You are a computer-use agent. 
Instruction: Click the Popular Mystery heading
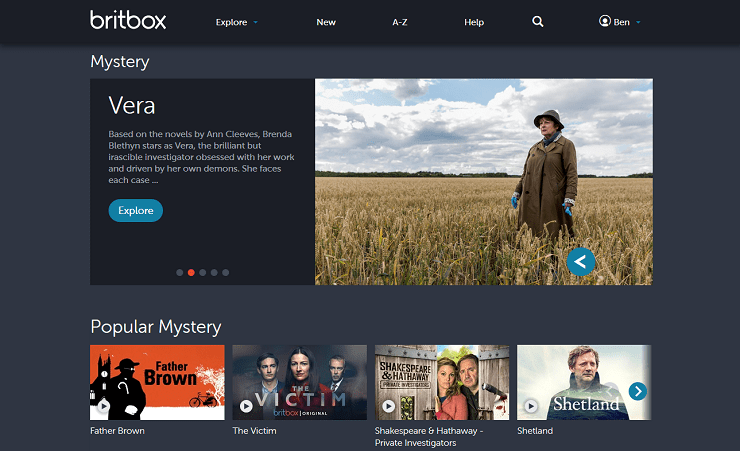(x=156, y=327)
